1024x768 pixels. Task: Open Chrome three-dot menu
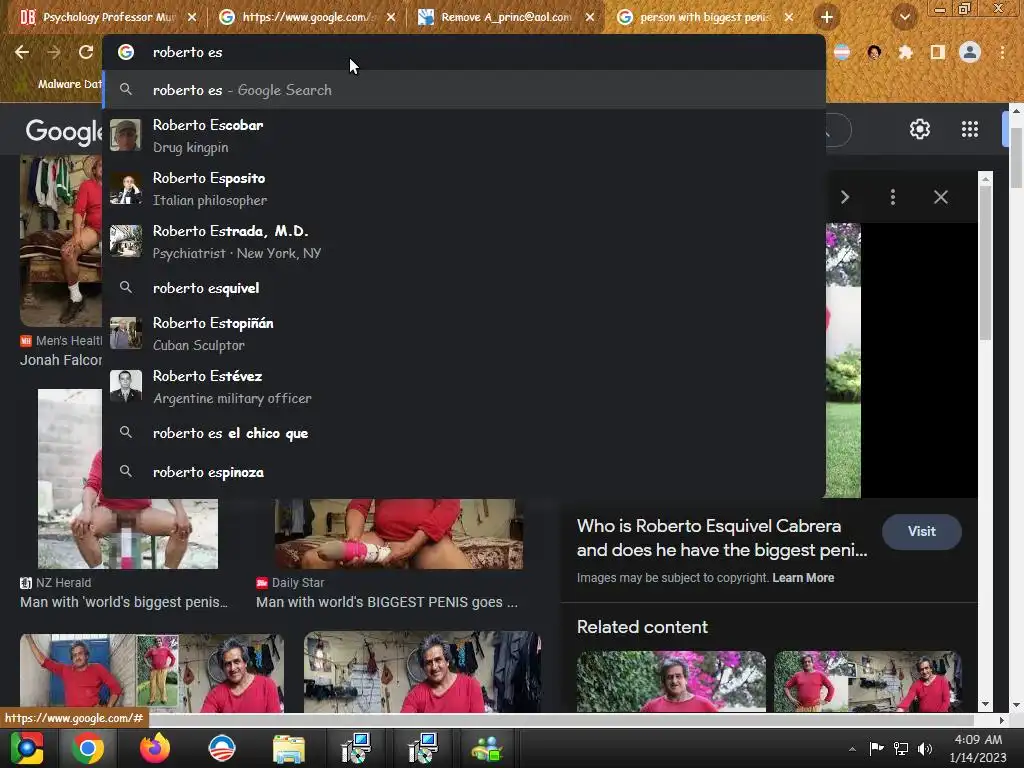pos(1002,52)
